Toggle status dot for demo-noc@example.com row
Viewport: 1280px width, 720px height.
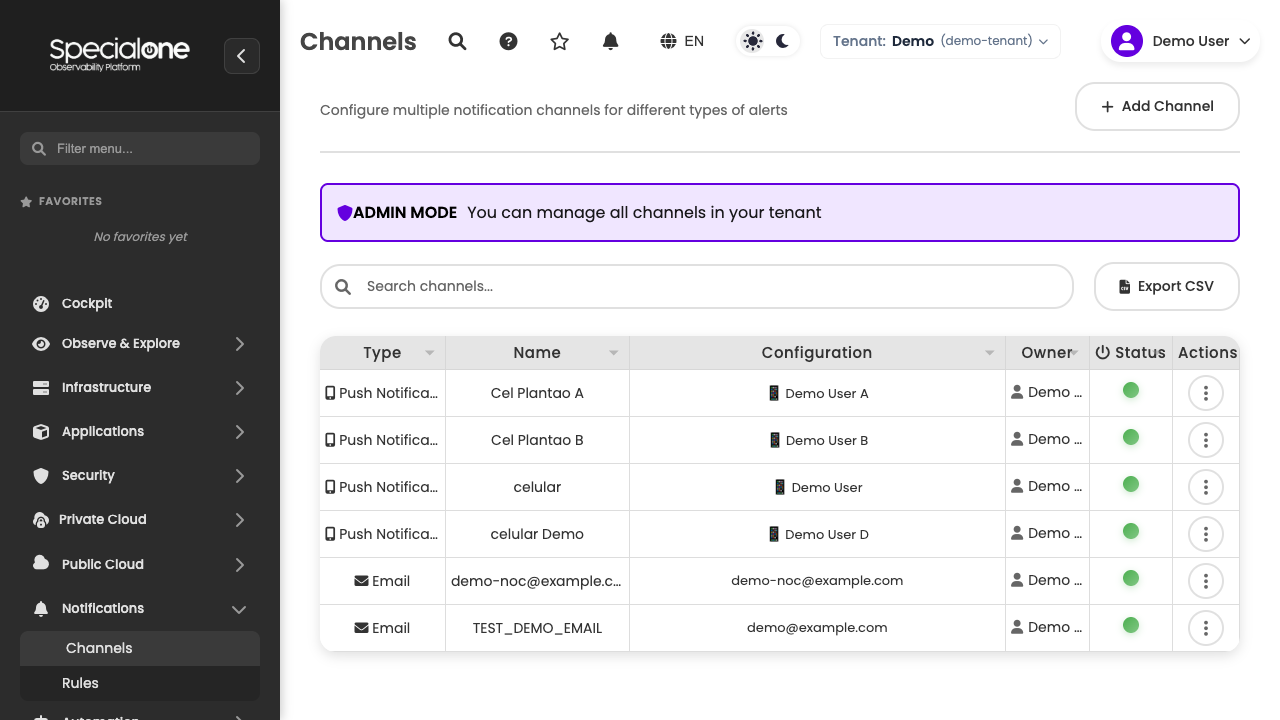tap(1131, 578)
